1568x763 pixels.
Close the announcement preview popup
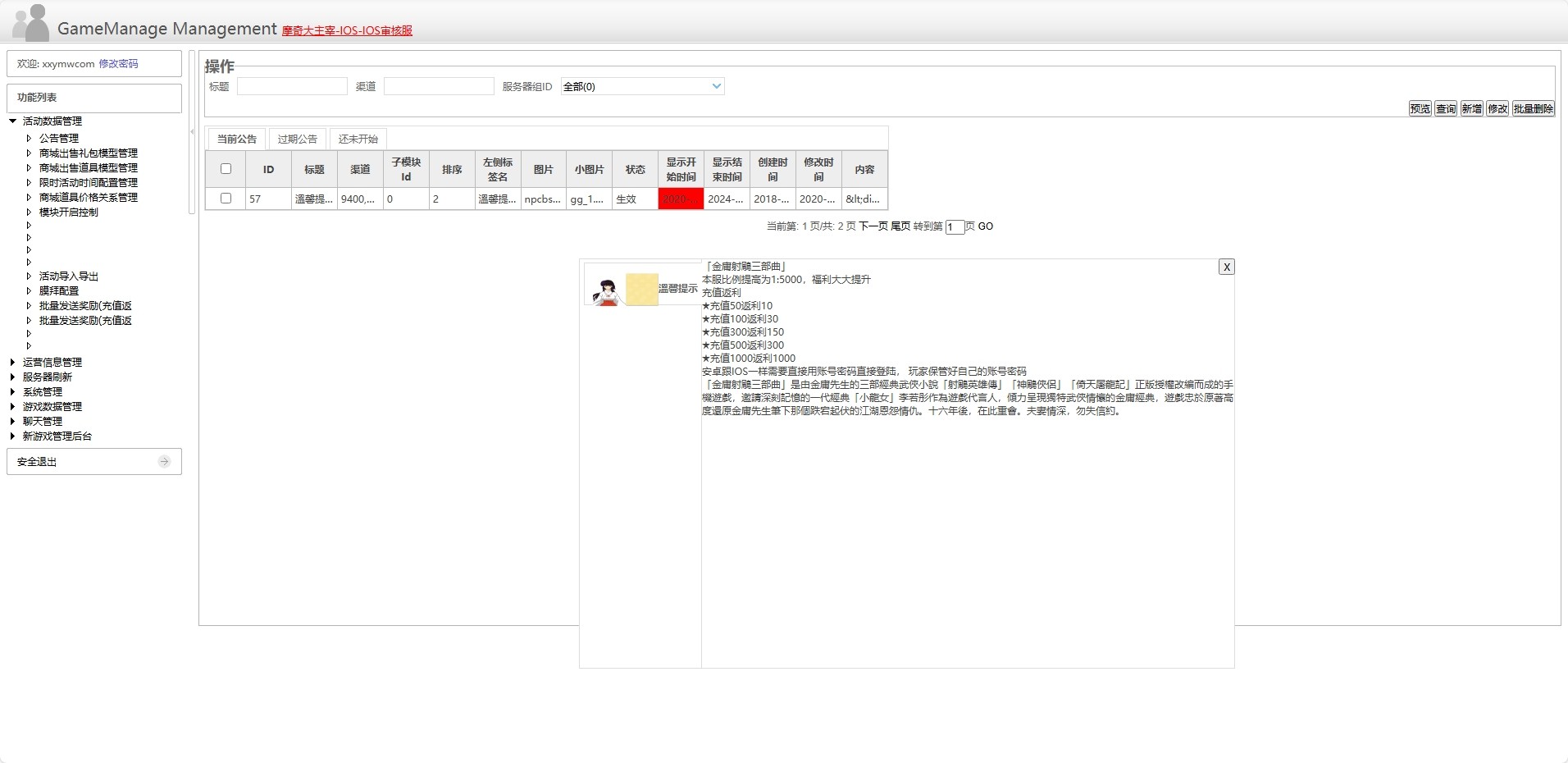pos(1225,266)
